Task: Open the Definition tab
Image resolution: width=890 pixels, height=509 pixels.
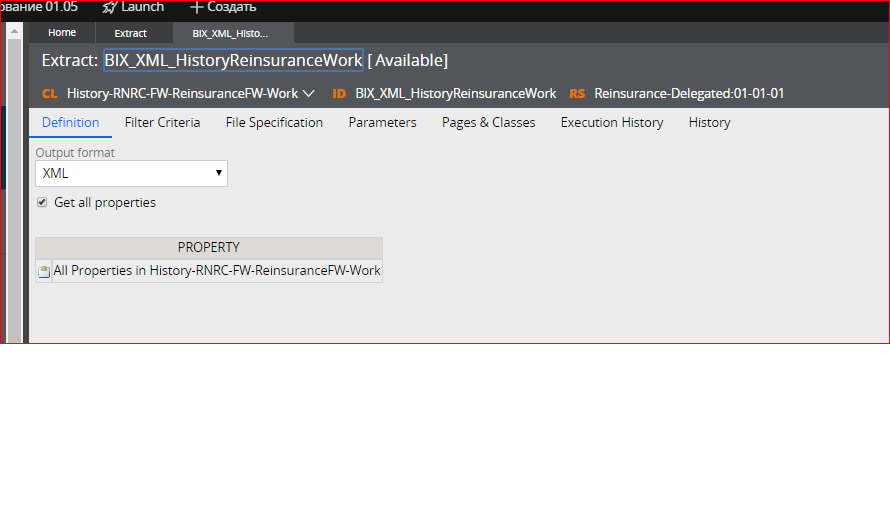Action: click(x=70, y=123)
